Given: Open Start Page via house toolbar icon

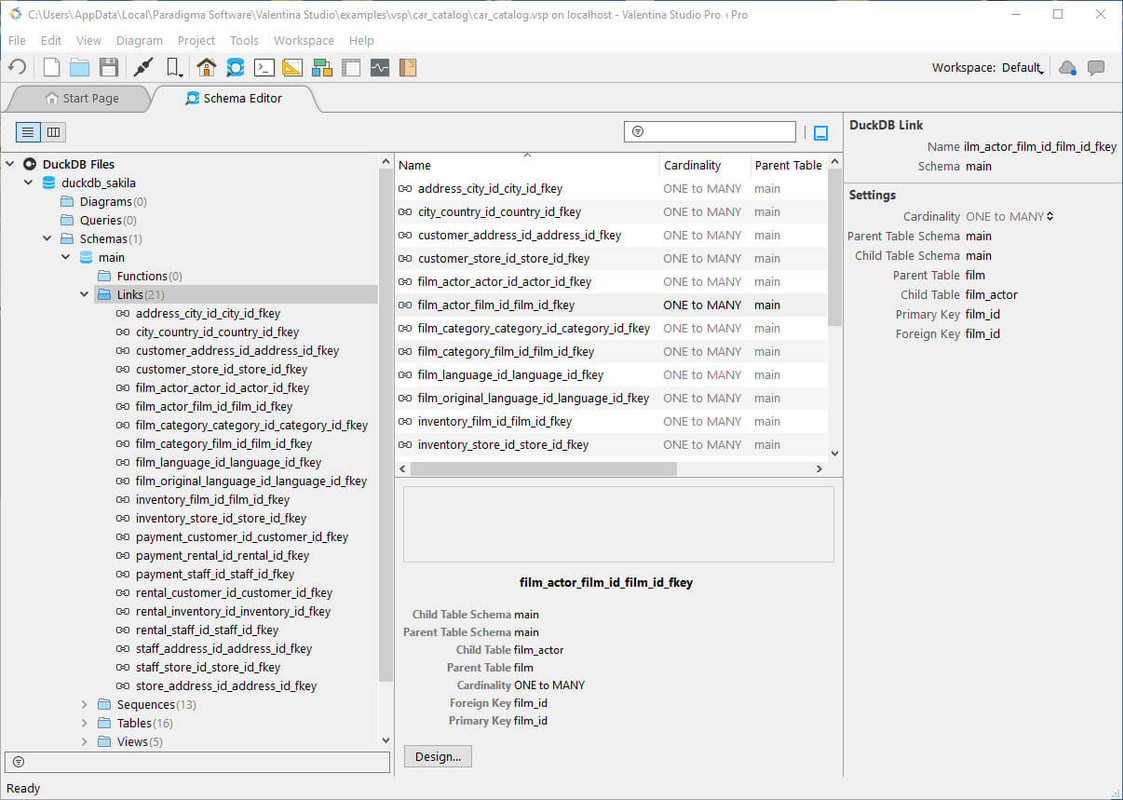Looking at the screenshot, I should pos(206,67).
